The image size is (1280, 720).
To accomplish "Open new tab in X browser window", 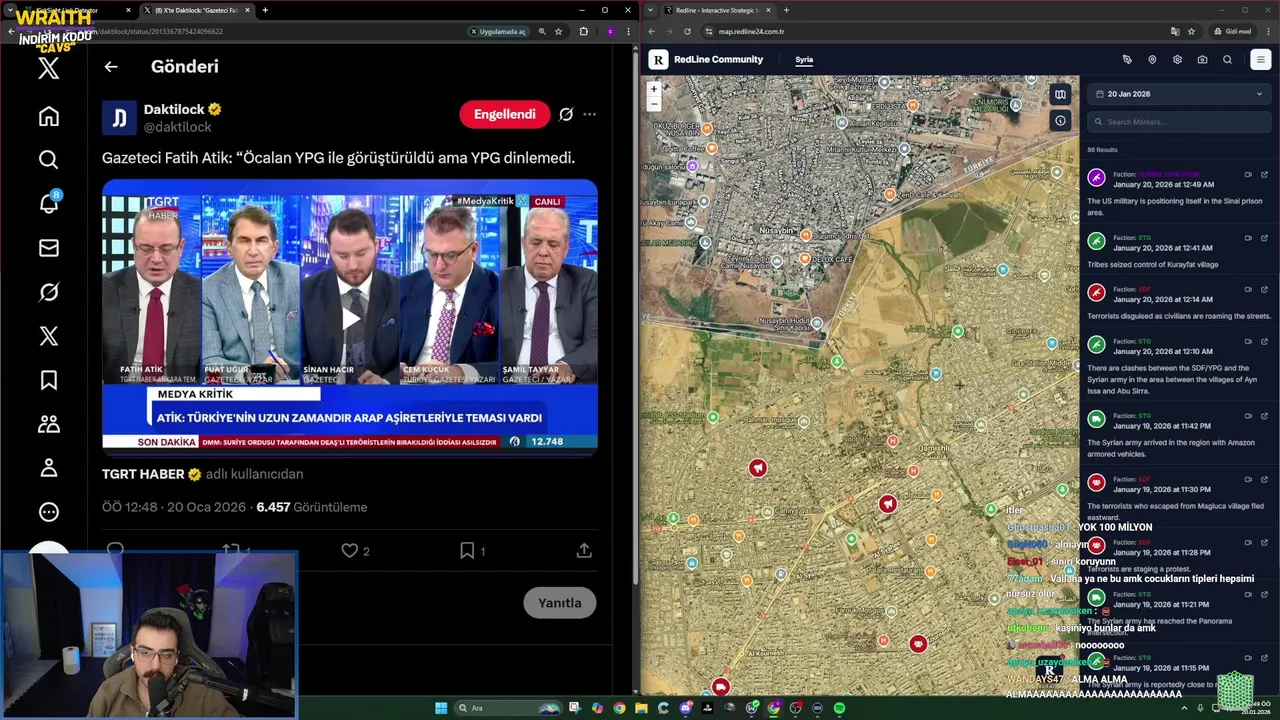I will point(265,10).
